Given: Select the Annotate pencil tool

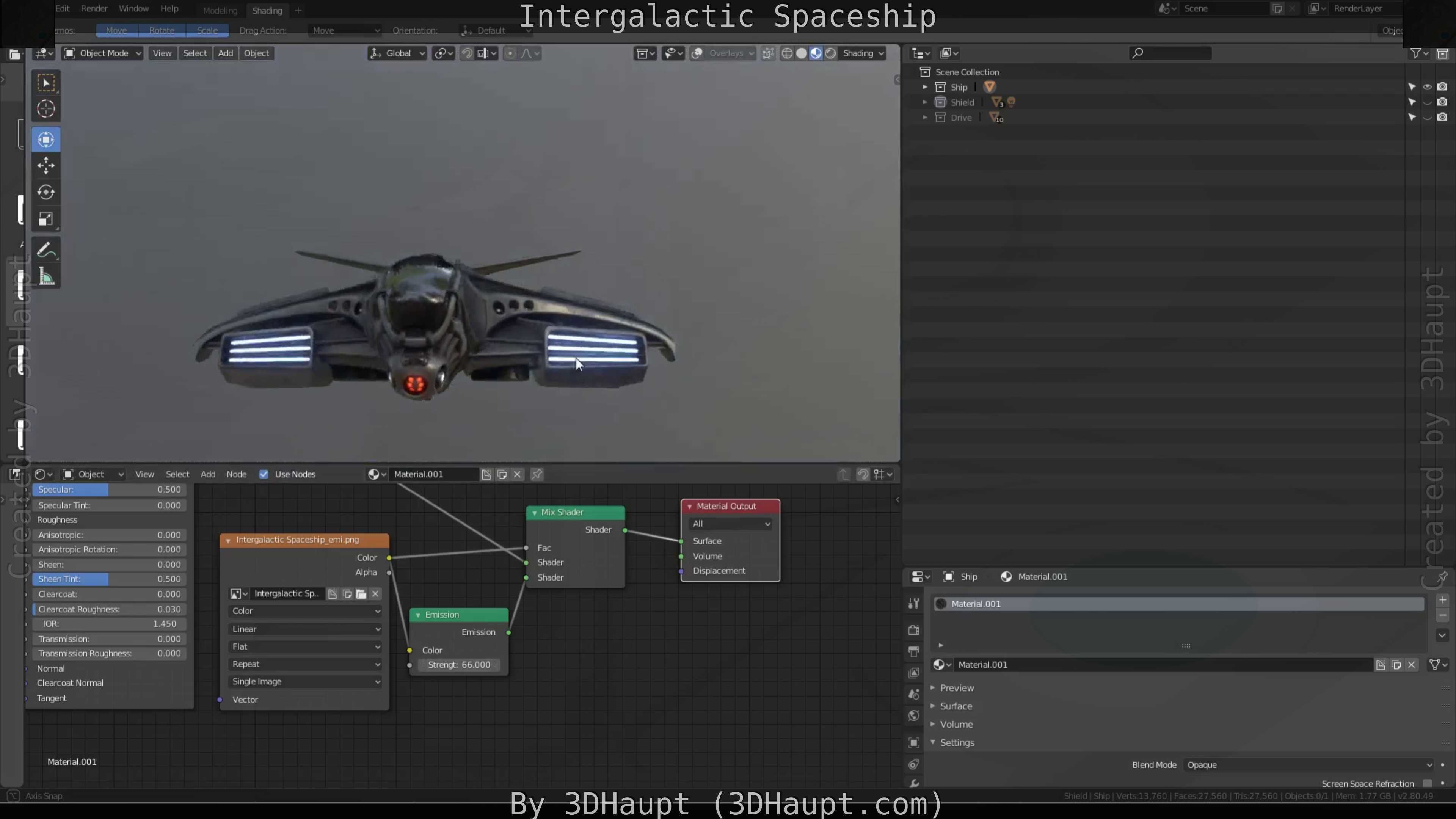Looking at the screenshot, I should point(46,250).
